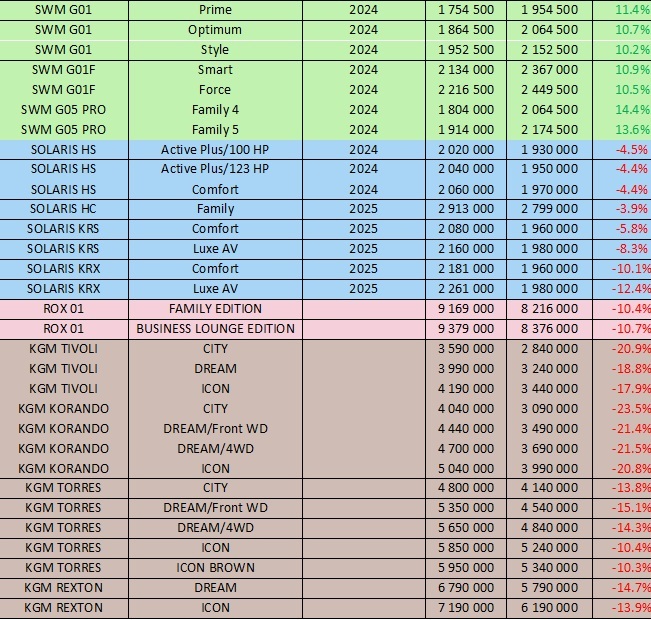Click BUSINESS LOUNGE EDITION cell

pos(215,329)
